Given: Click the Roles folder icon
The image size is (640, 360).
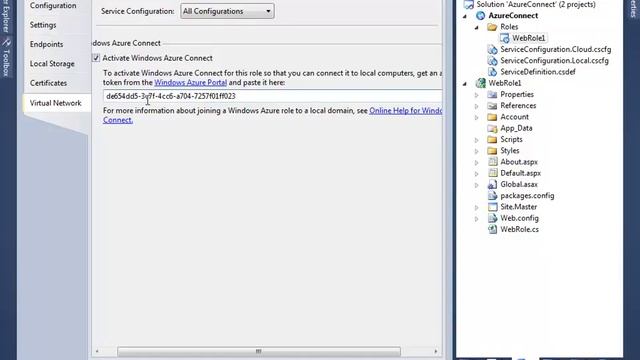Looking at the screenshot, I should 492,27.
